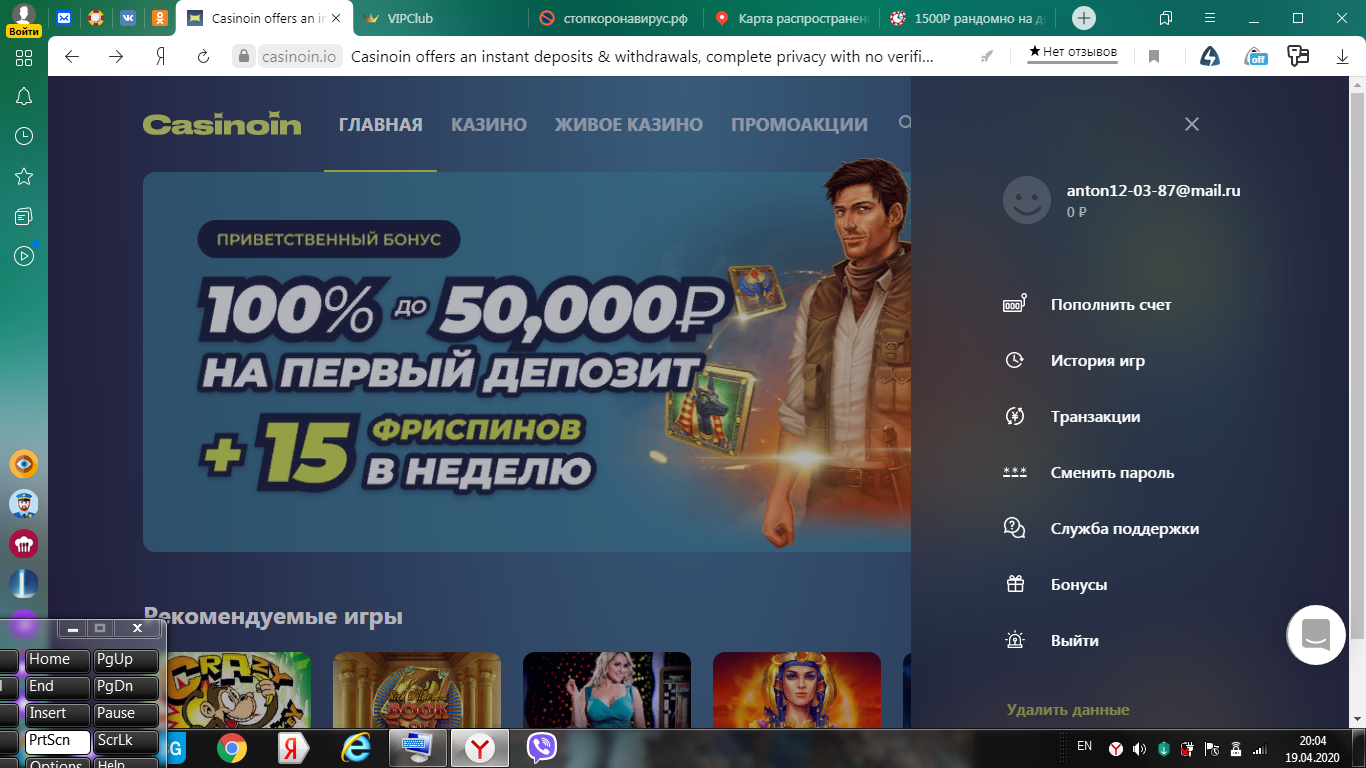This screenshot has width=1366, height=768.
Task: Open ПРОМОАКЦИИ navigation tab
Action: tap(799, 125)
